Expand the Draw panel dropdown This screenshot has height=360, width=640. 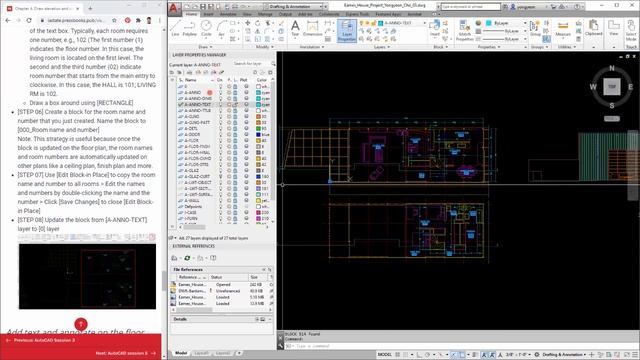[206, 47]
